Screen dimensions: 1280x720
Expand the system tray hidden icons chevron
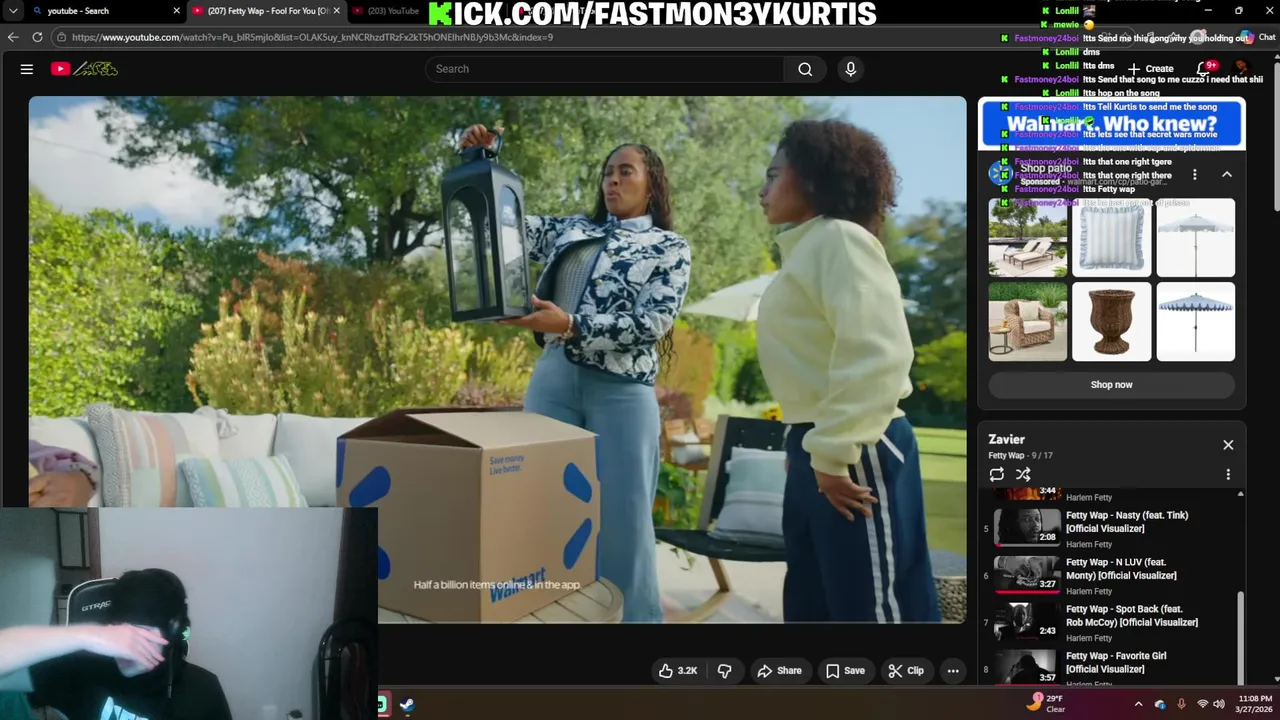[x=1138, y=705]
